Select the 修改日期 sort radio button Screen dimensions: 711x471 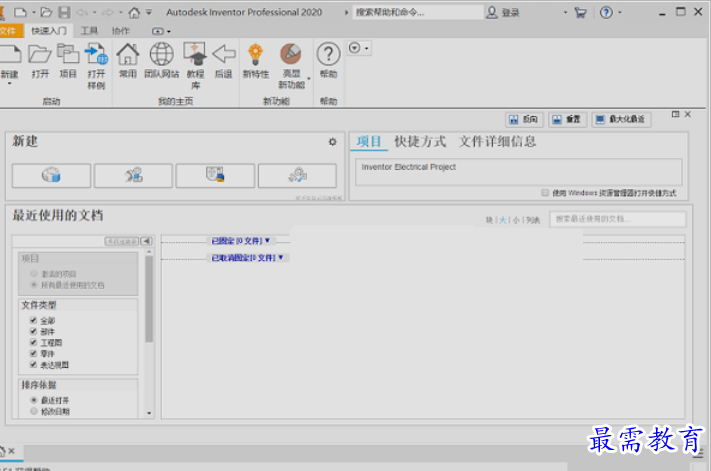point(34,411)
